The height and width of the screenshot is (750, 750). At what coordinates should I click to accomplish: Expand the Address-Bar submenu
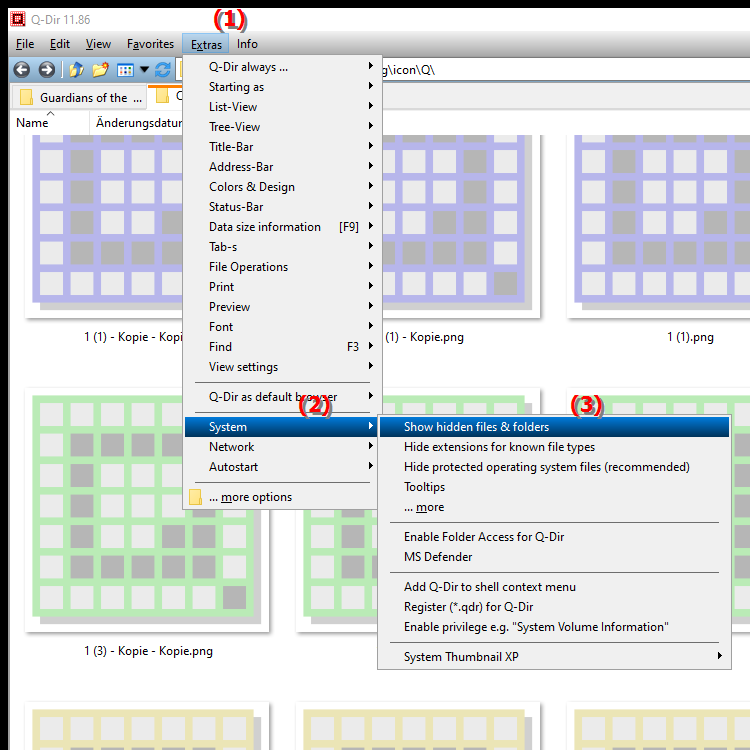click(282, 167)
